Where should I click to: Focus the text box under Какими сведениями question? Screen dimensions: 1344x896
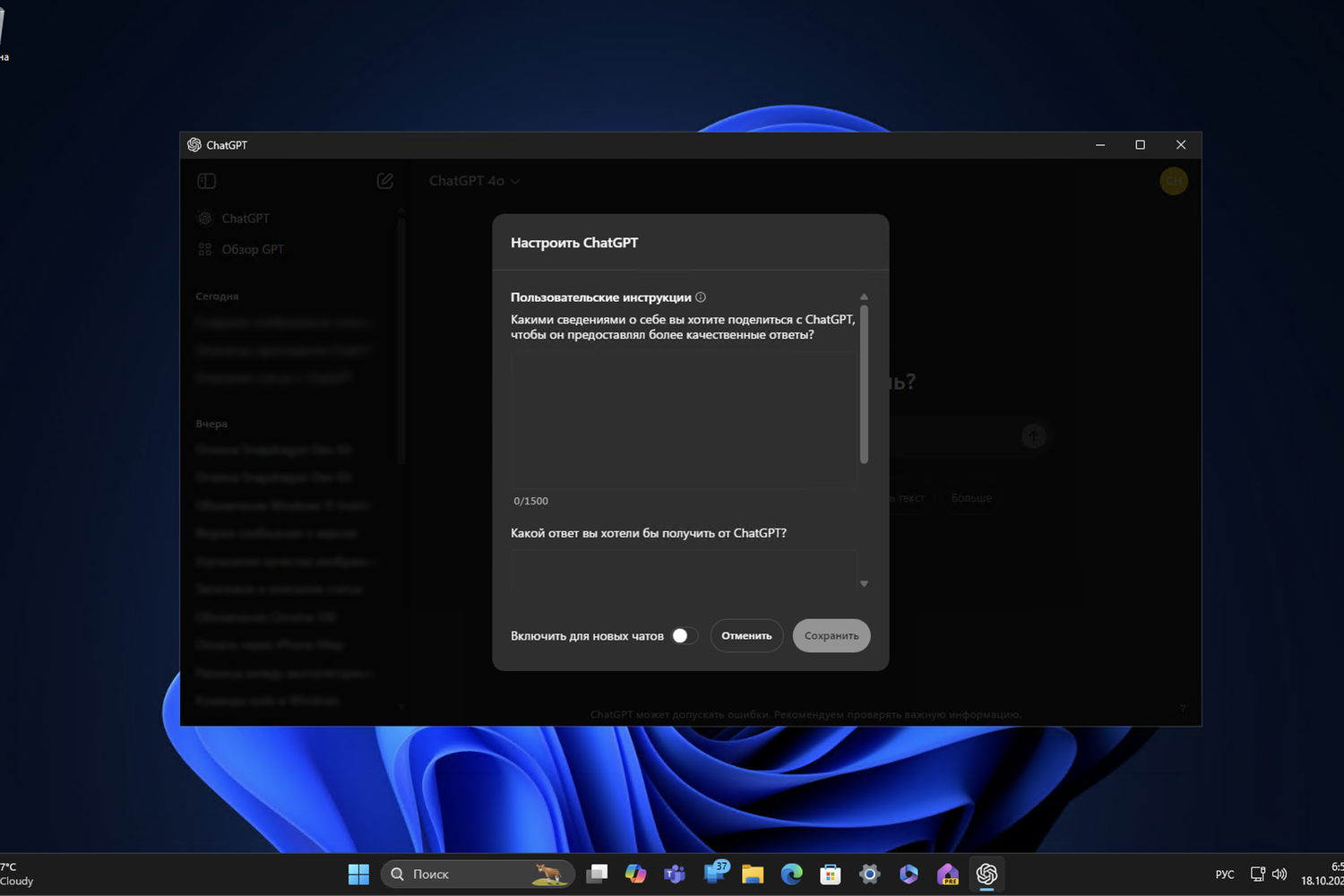coord(684,420)
